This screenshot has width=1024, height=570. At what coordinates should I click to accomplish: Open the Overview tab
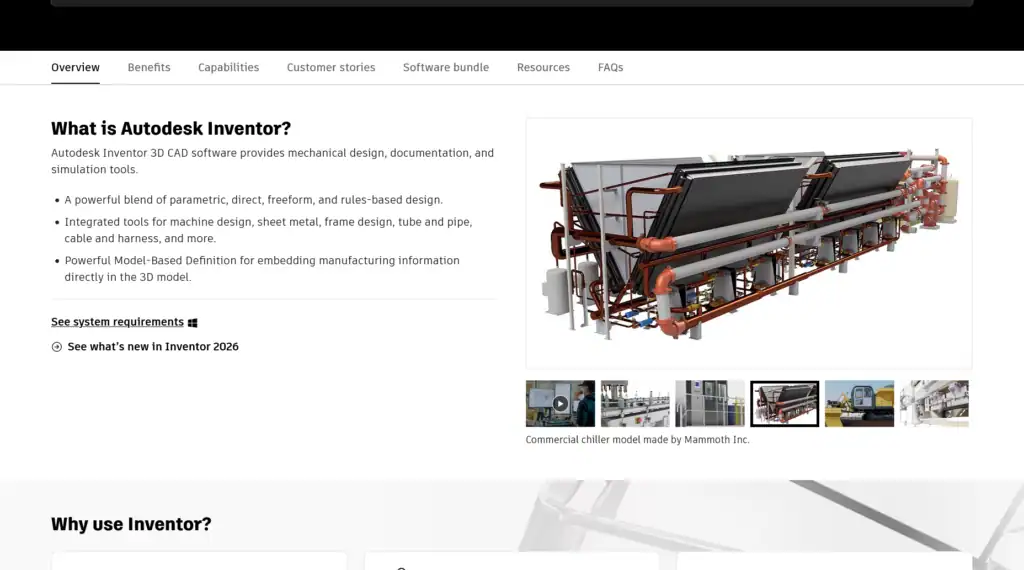75,67
